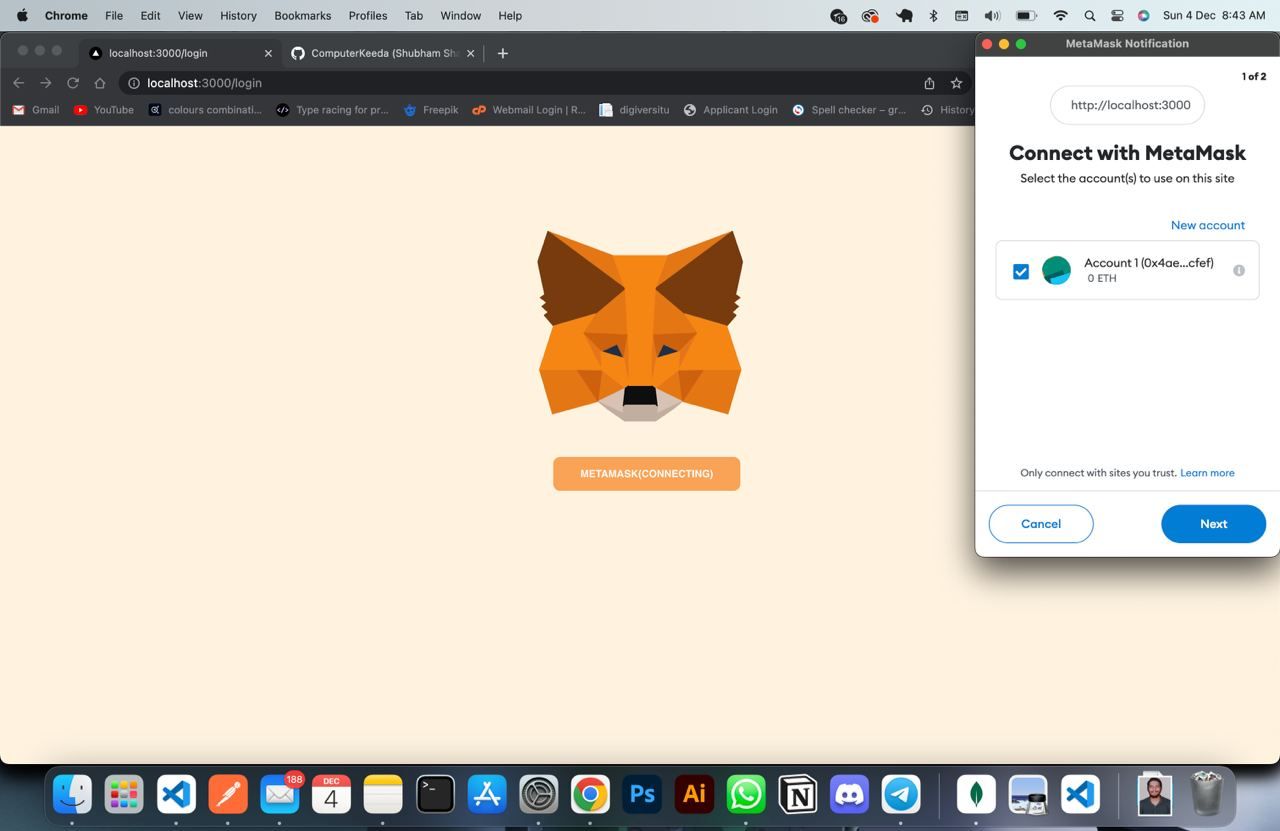This screenshot has height=831, width=1280.
Task: Click the Chrome home icon
Action: [x=99, y=83]
